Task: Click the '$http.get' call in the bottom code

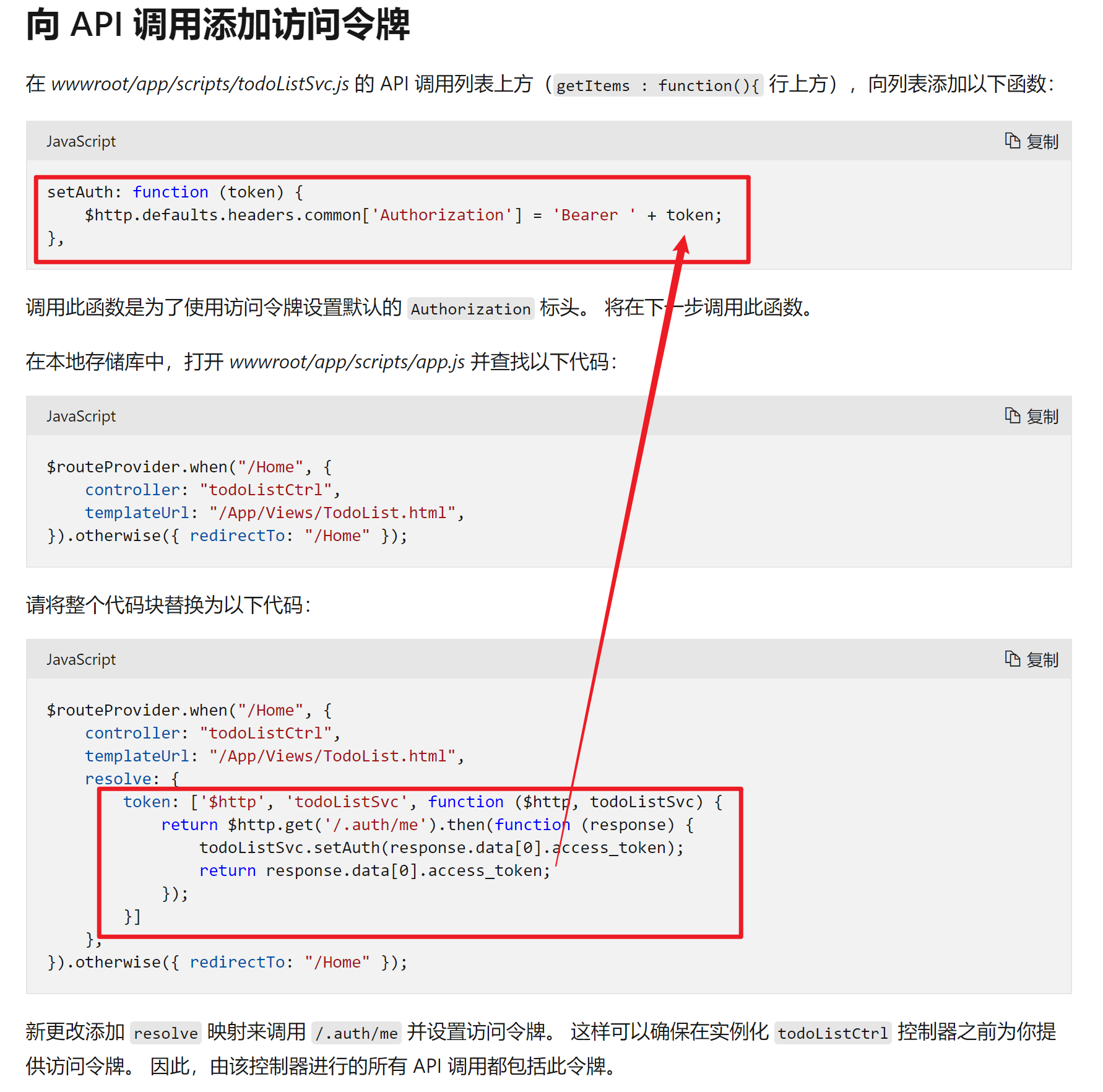Action: (x=270, y=825)
